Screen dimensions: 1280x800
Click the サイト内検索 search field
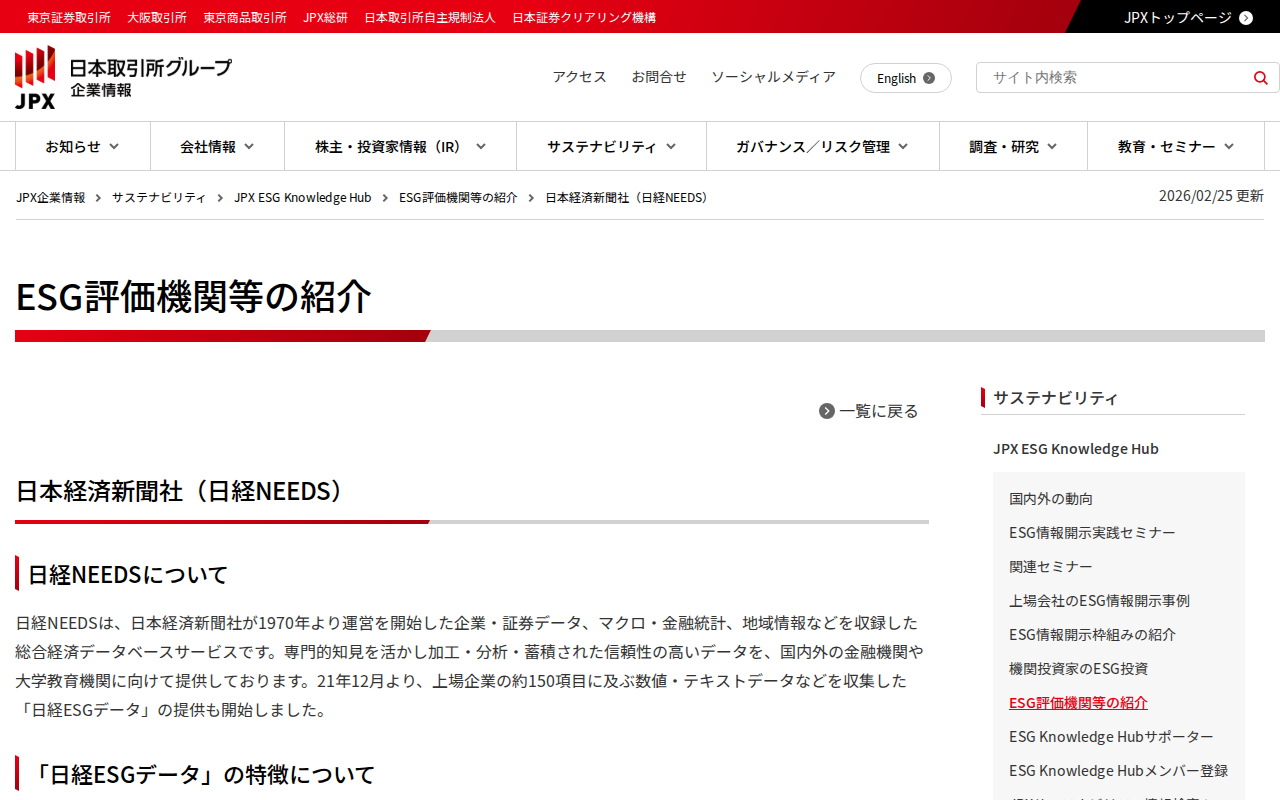[x=1115, y=78]
